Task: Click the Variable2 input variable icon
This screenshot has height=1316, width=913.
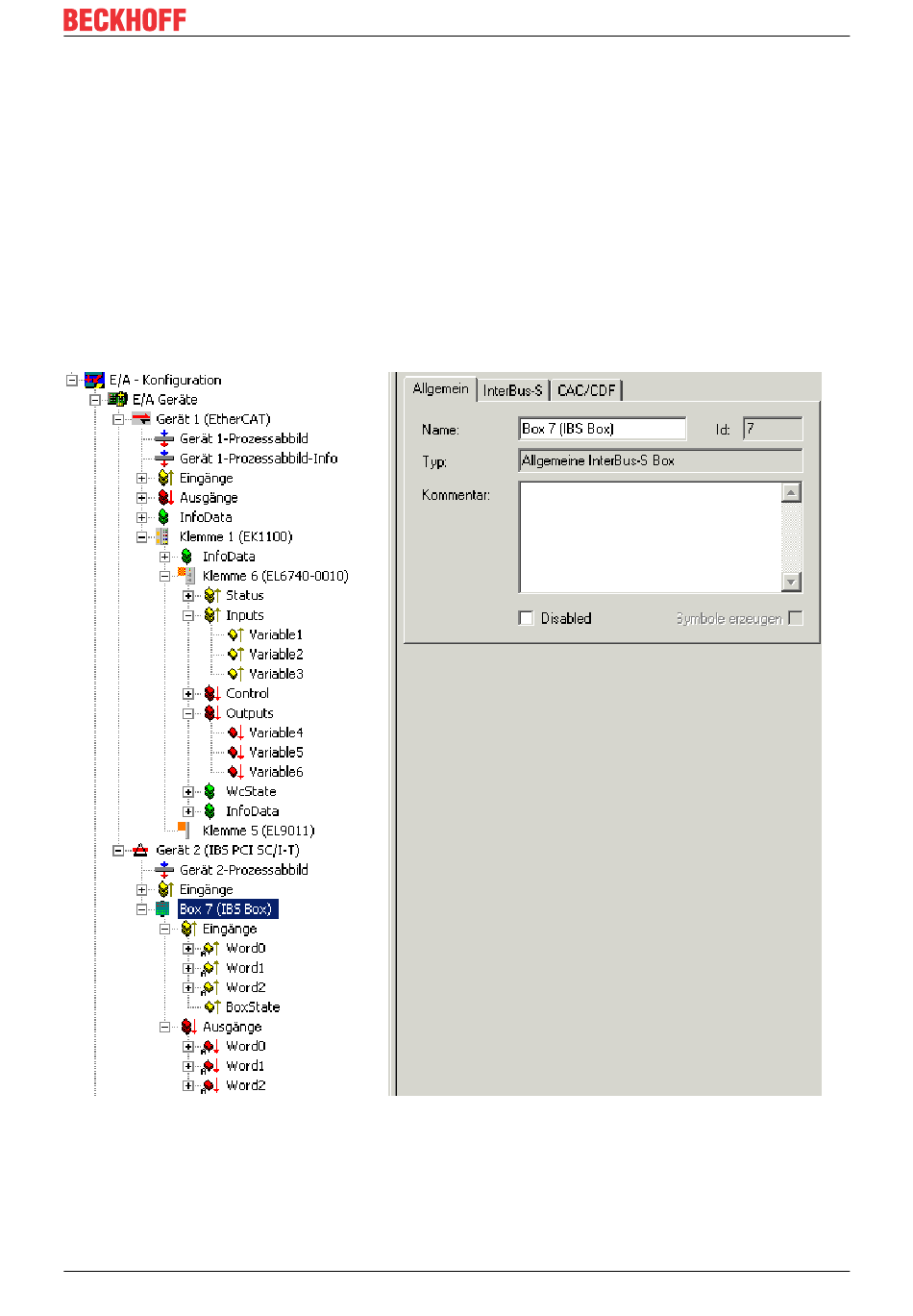Action: coord(235,655)
